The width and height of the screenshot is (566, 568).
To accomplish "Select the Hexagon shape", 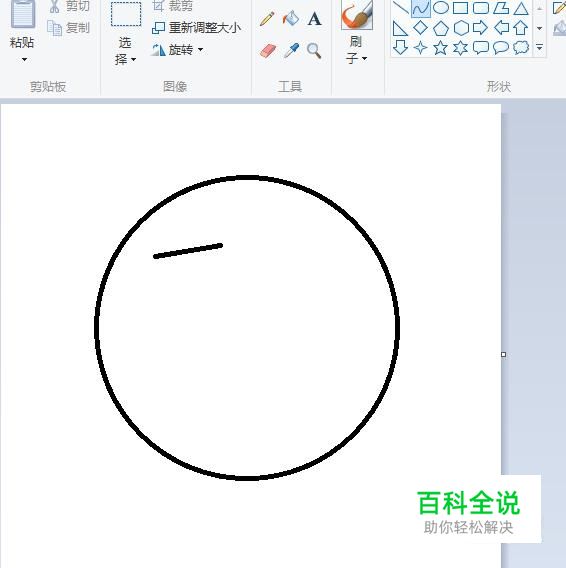I will [x=461, y=28].
